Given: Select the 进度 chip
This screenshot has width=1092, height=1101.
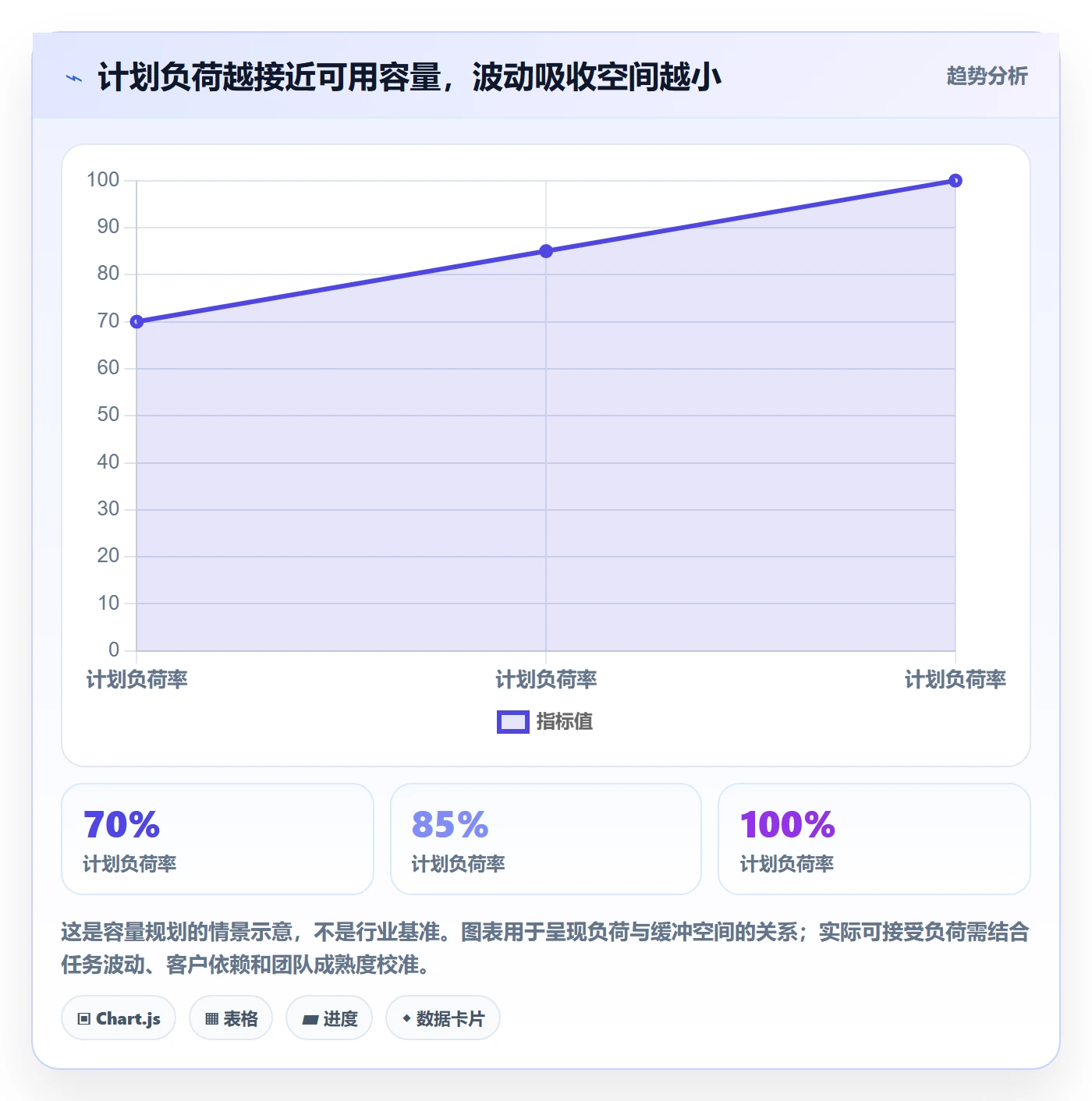Looking at the screenshot, I should pyautogui.click(x=329, y=1018).
